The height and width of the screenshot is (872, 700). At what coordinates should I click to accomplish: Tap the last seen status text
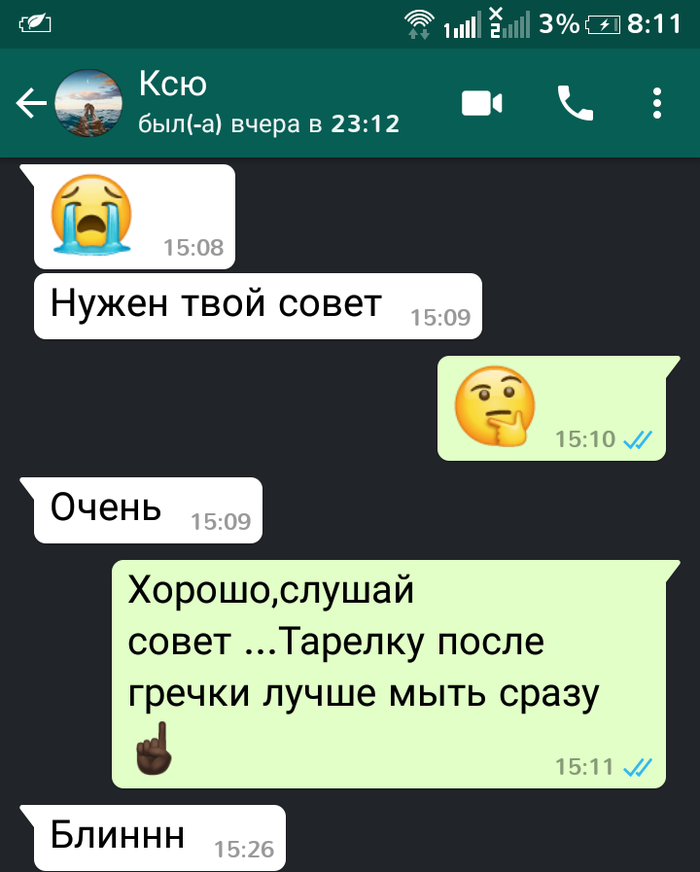[x=269, y=123]
